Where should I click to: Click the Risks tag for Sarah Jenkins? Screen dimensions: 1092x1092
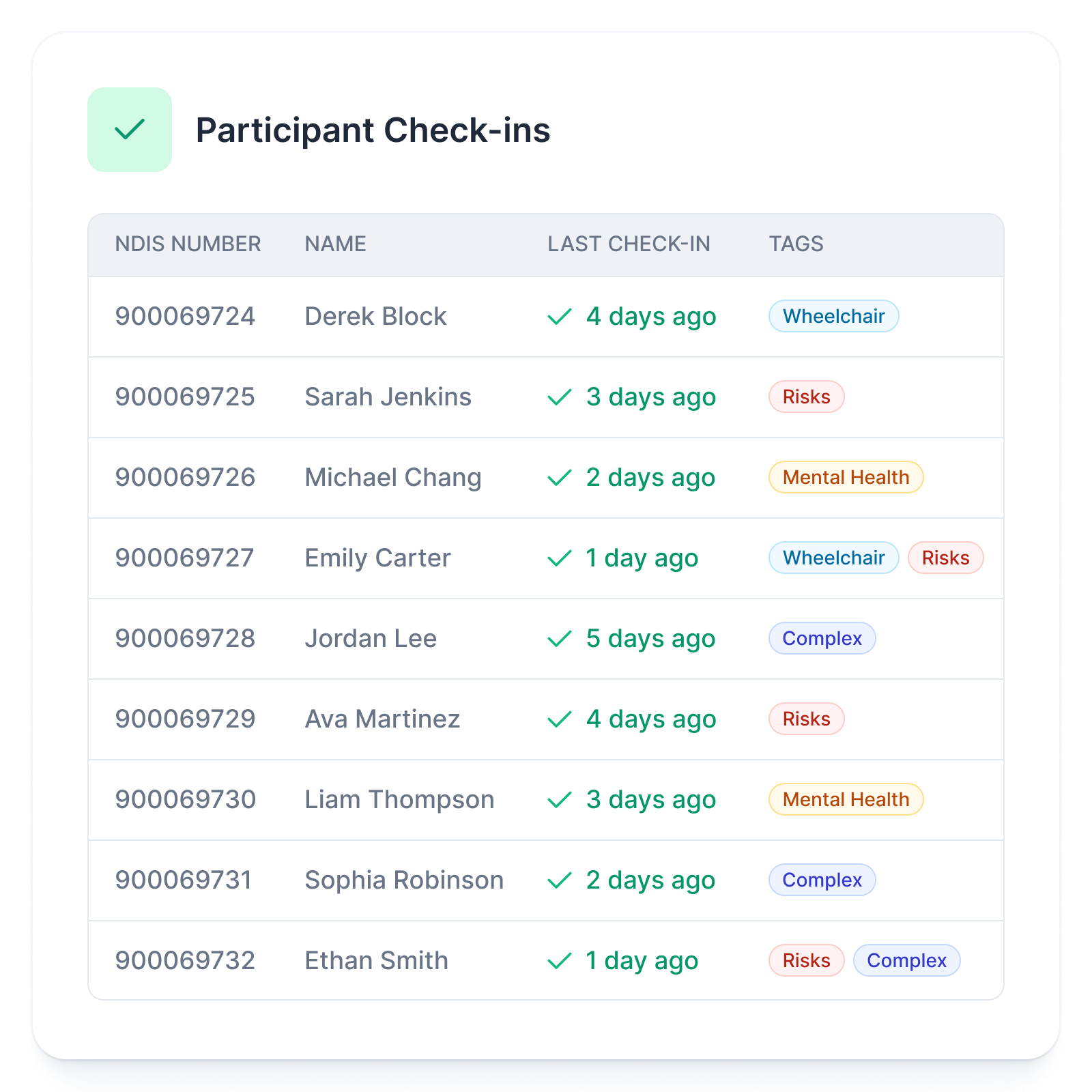pos(806,397)
